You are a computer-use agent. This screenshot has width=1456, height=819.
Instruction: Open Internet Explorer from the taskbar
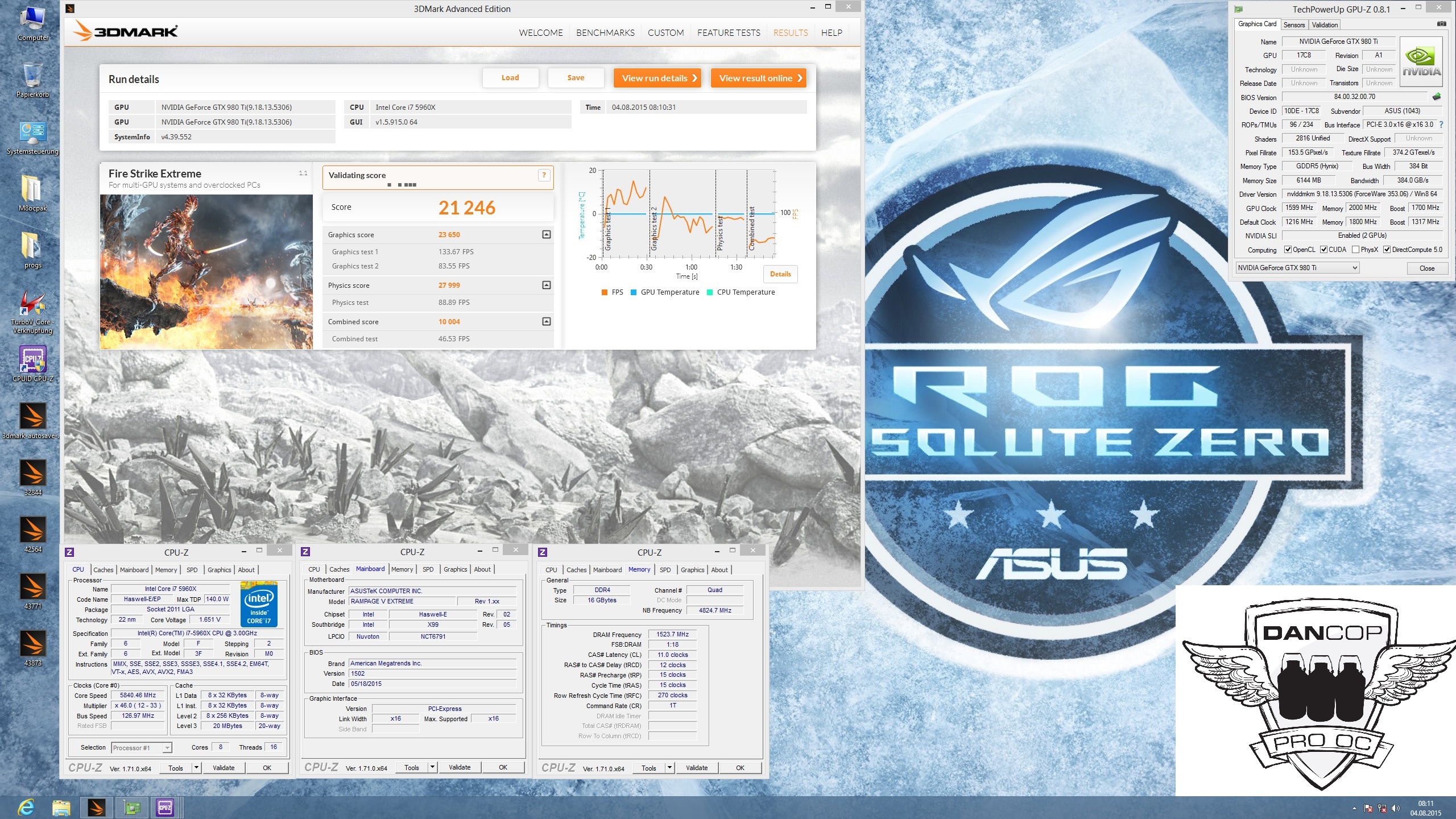(x=26, y=807)
